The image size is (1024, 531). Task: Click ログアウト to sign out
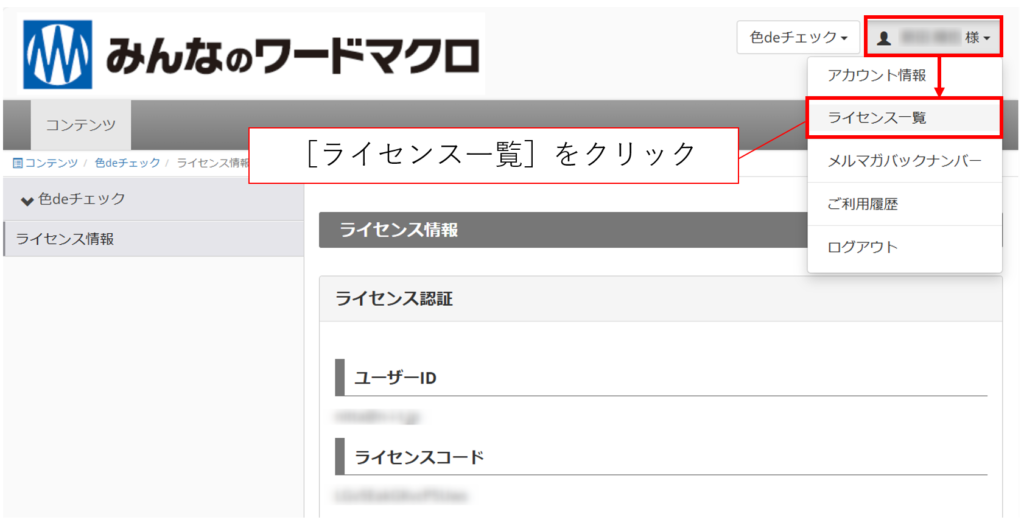click(862, 247)
